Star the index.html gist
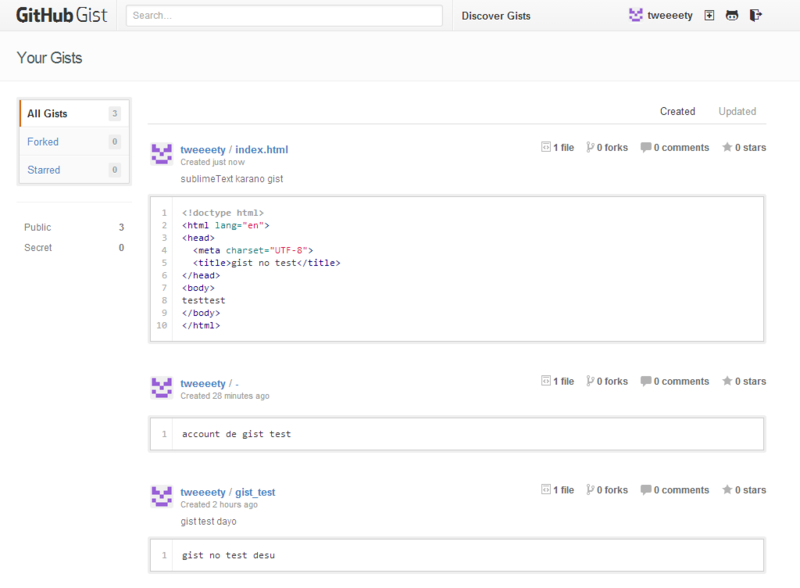Screen dimensions: 800x588 (727, 147)
